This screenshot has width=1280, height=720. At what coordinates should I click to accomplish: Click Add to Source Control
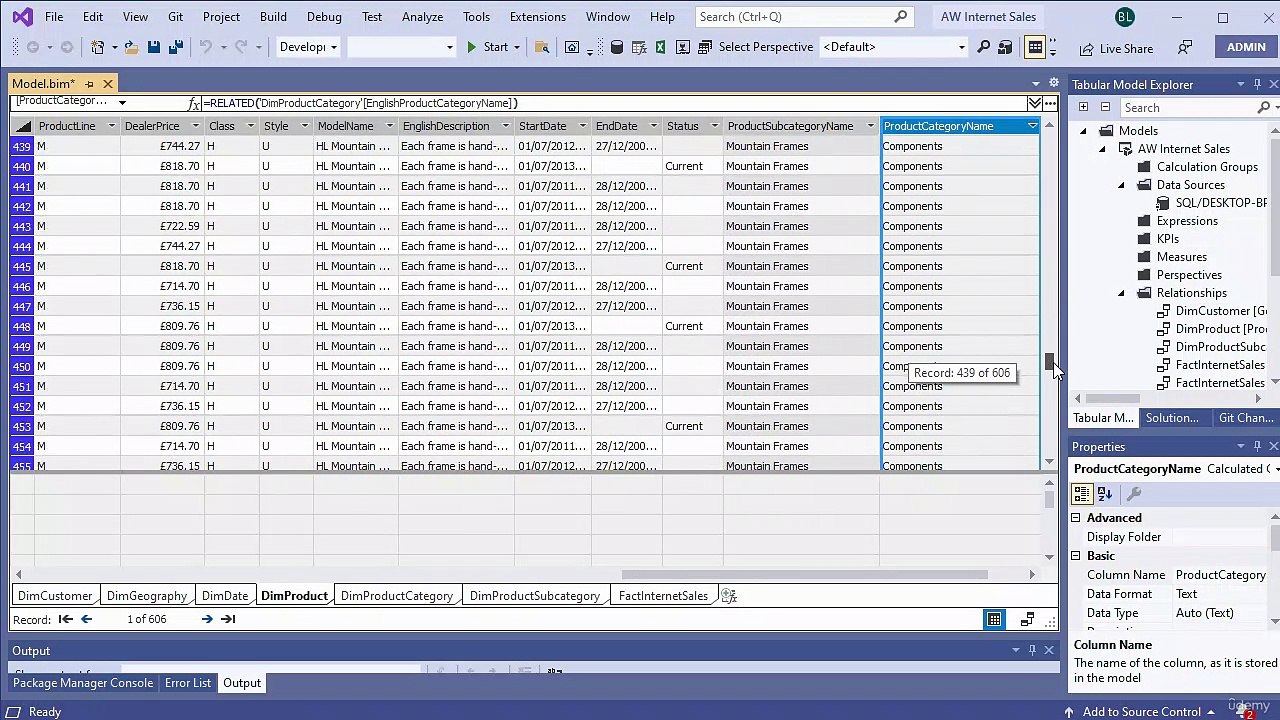click(1141, 712)
